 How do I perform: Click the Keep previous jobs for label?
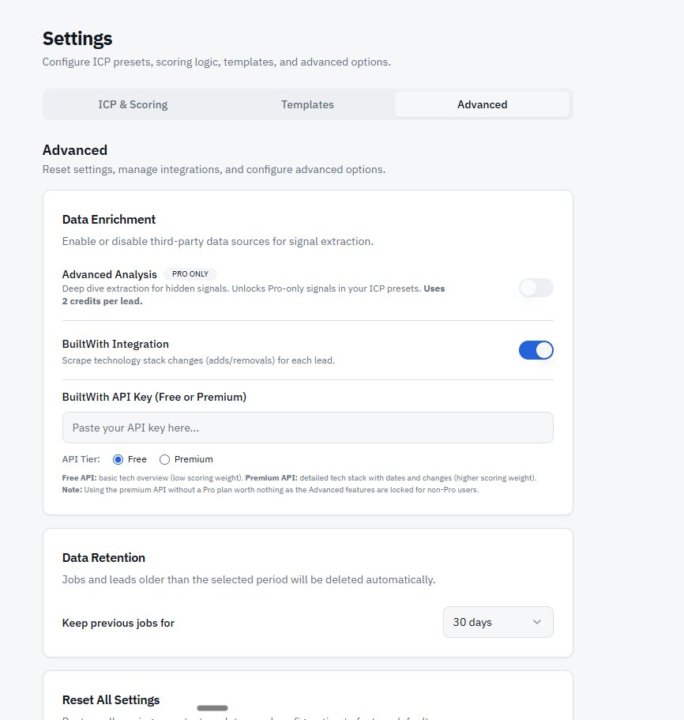(x=118, y=623)
